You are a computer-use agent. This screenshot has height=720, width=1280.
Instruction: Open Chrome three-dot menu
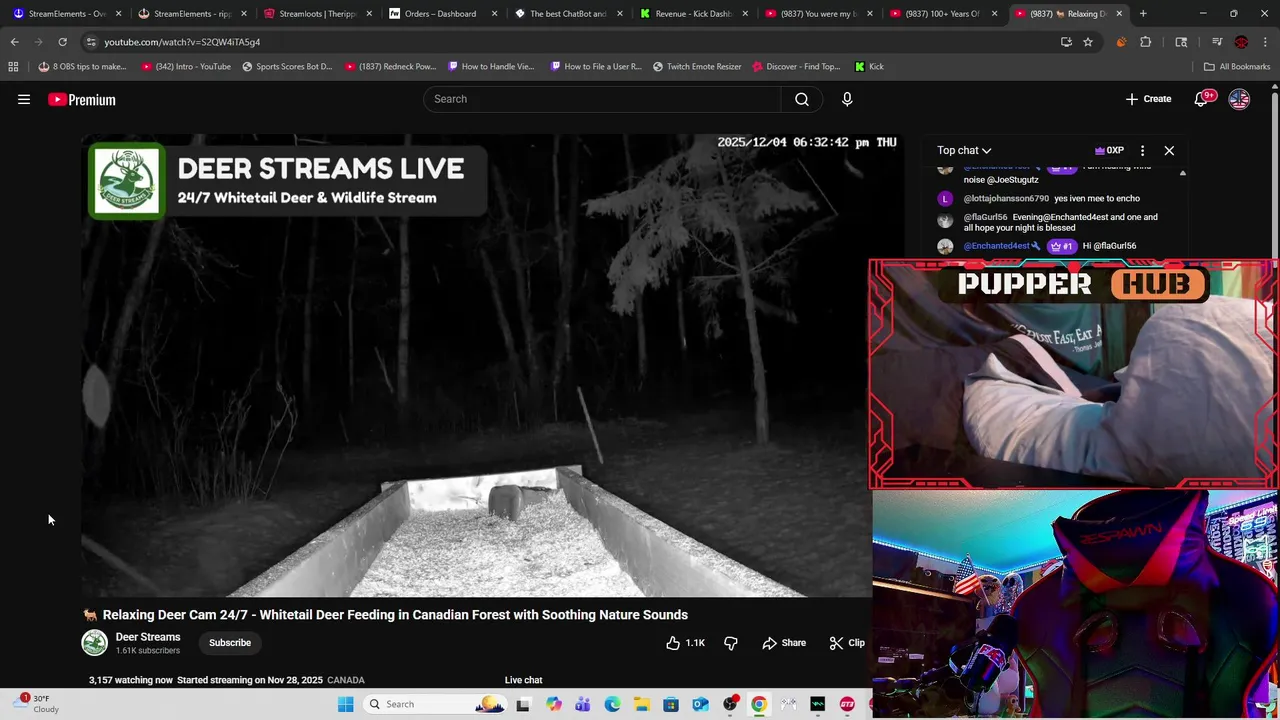pos(1266,42)
